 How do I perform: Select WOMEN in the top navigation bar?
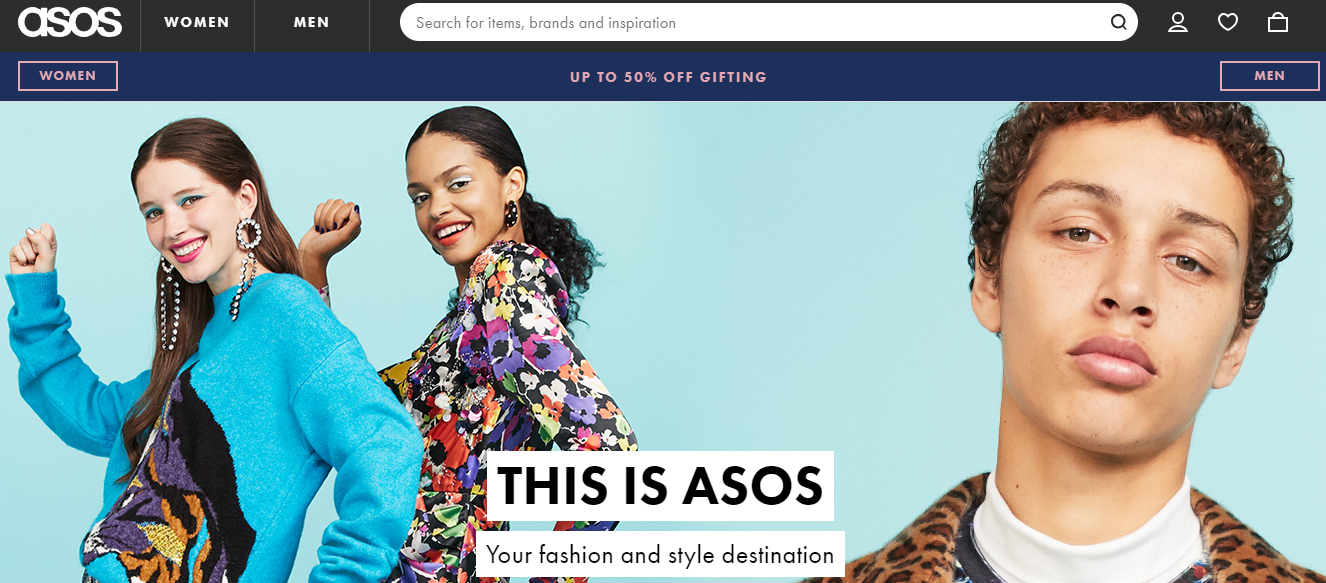pyautogui.click(x=197, y=22)
